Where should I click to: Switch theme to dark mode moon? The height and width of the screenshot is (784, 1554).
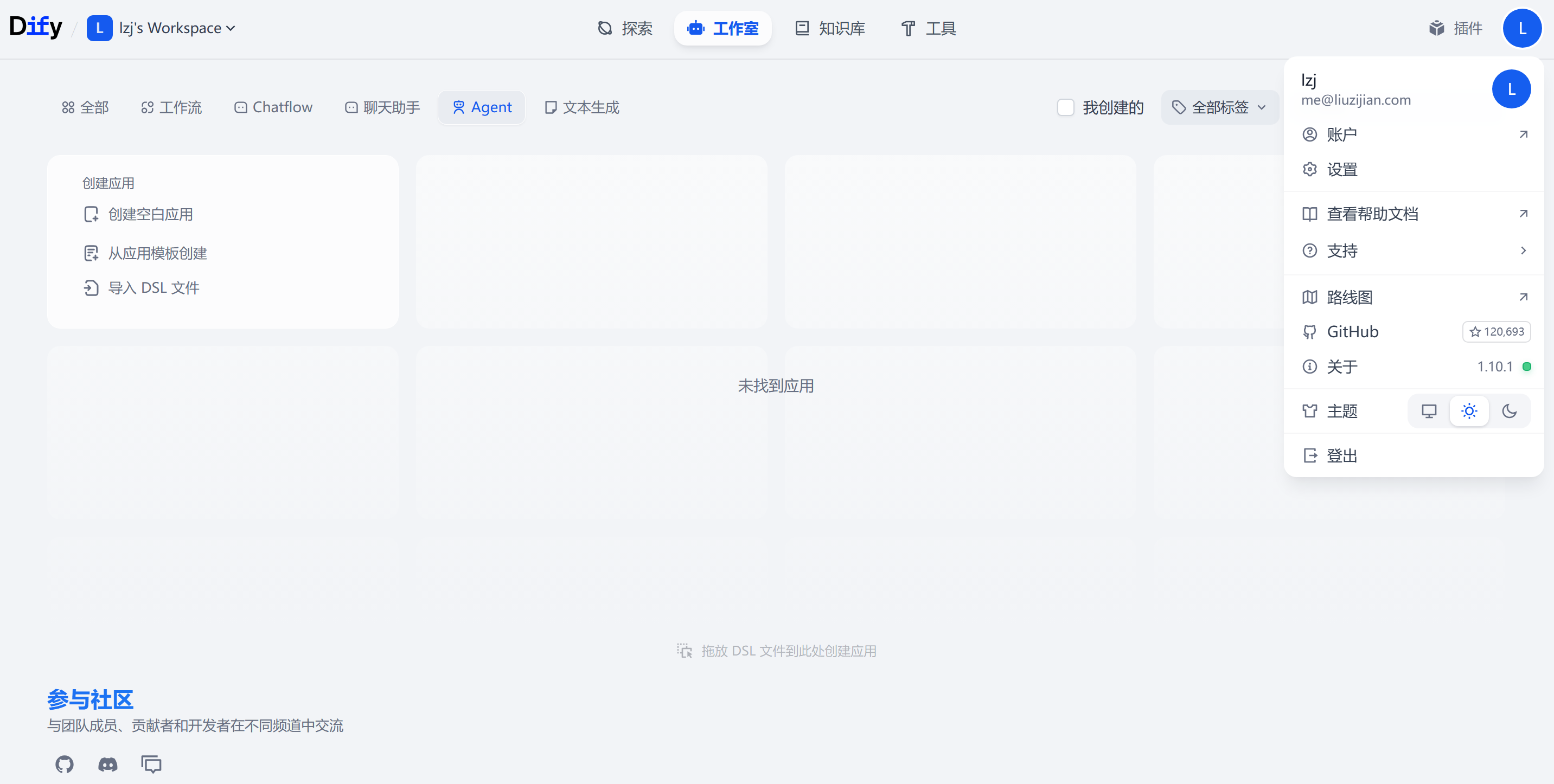(x=1510, y=412)
